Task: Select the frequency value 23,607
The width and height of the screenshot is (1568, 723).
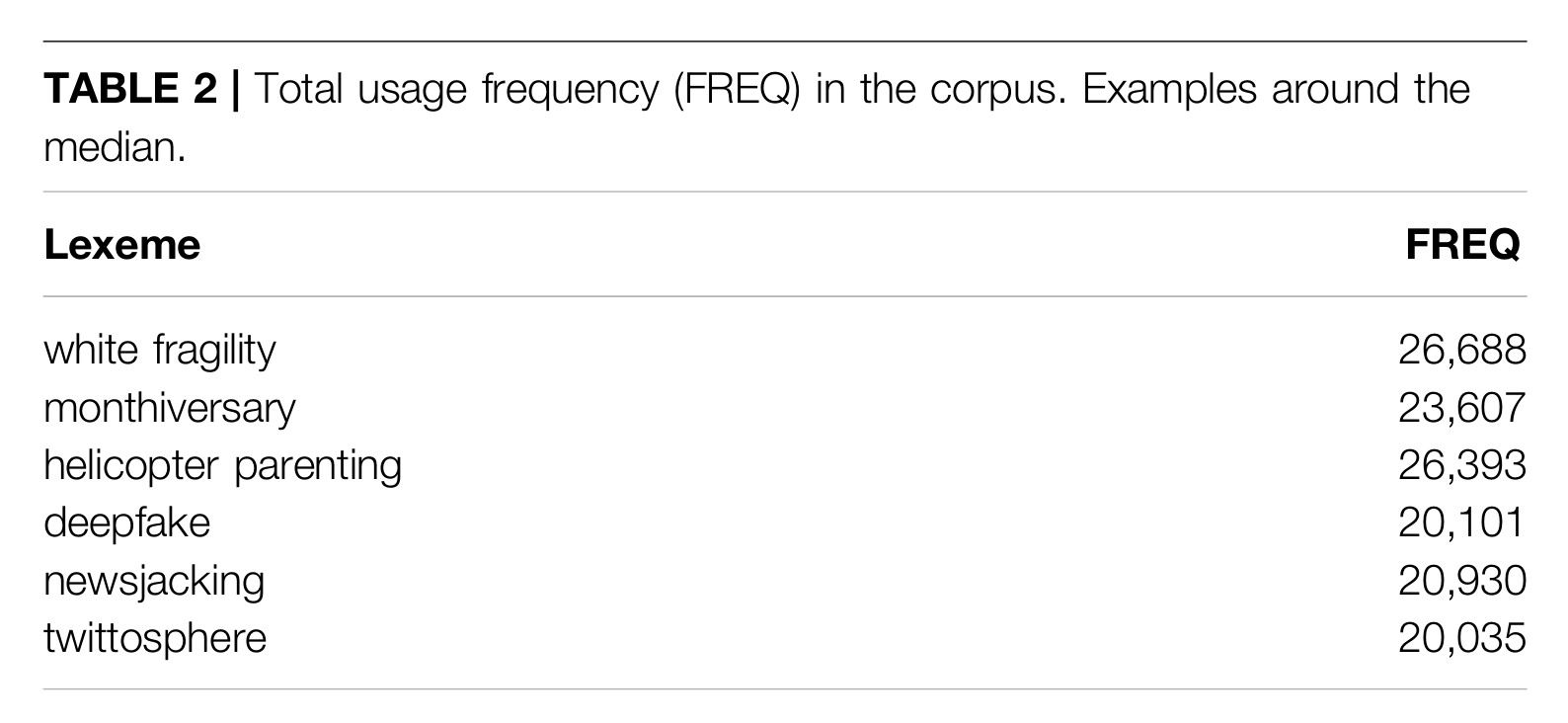Action: (1461, 408)
